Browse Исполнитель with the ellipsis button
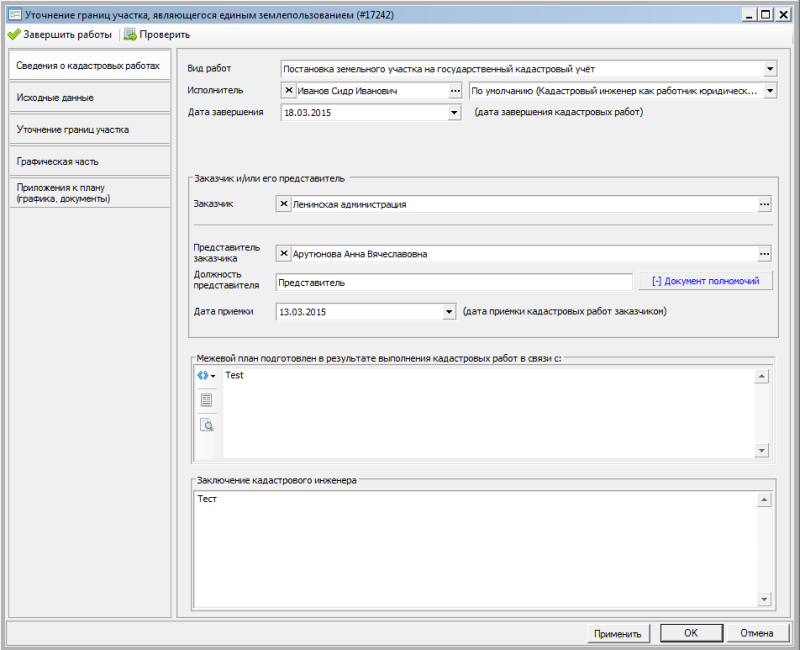This screenshot has width=800, height=650. (454, 91)
